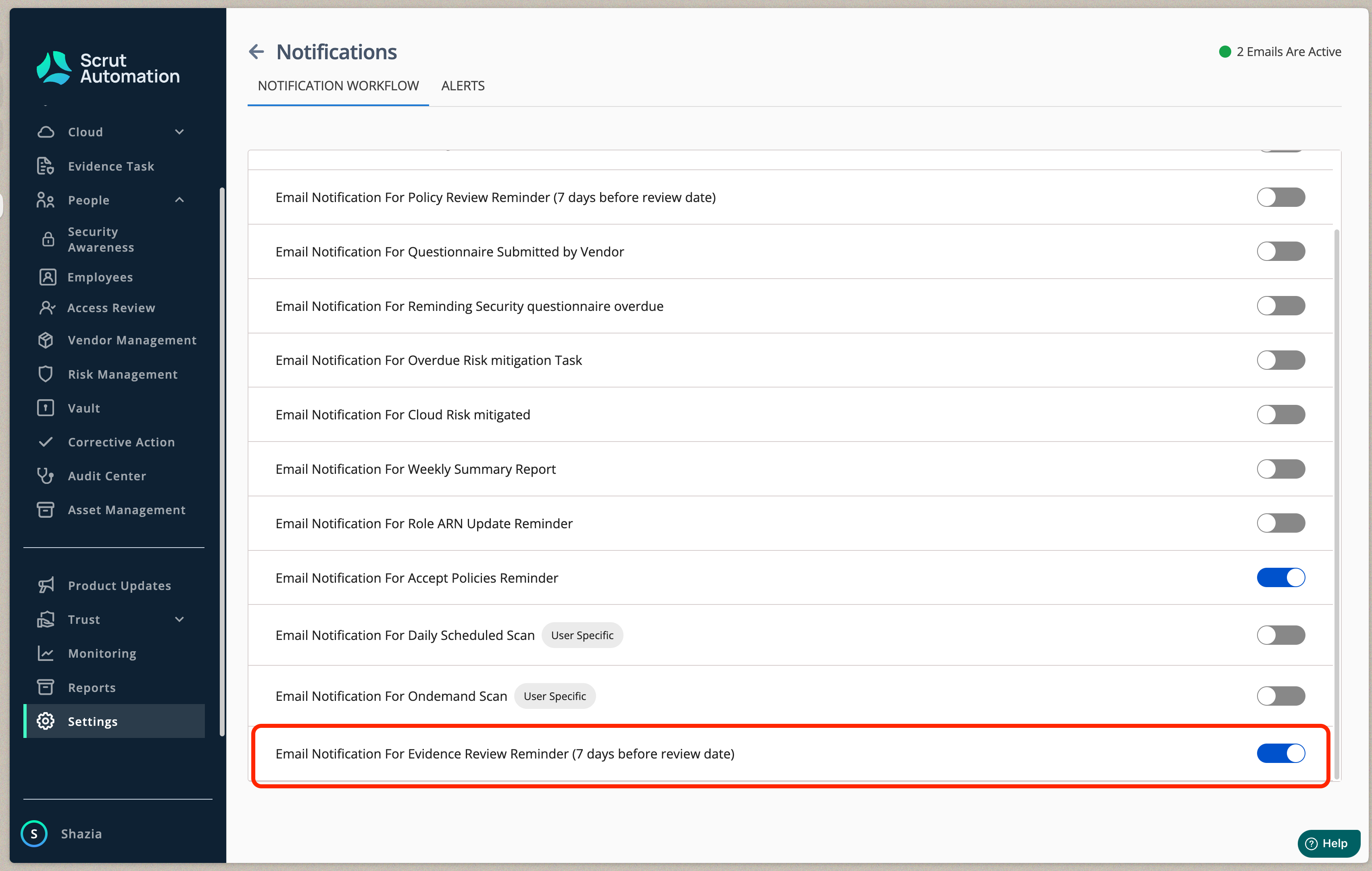Open Product Updates label

120,586
